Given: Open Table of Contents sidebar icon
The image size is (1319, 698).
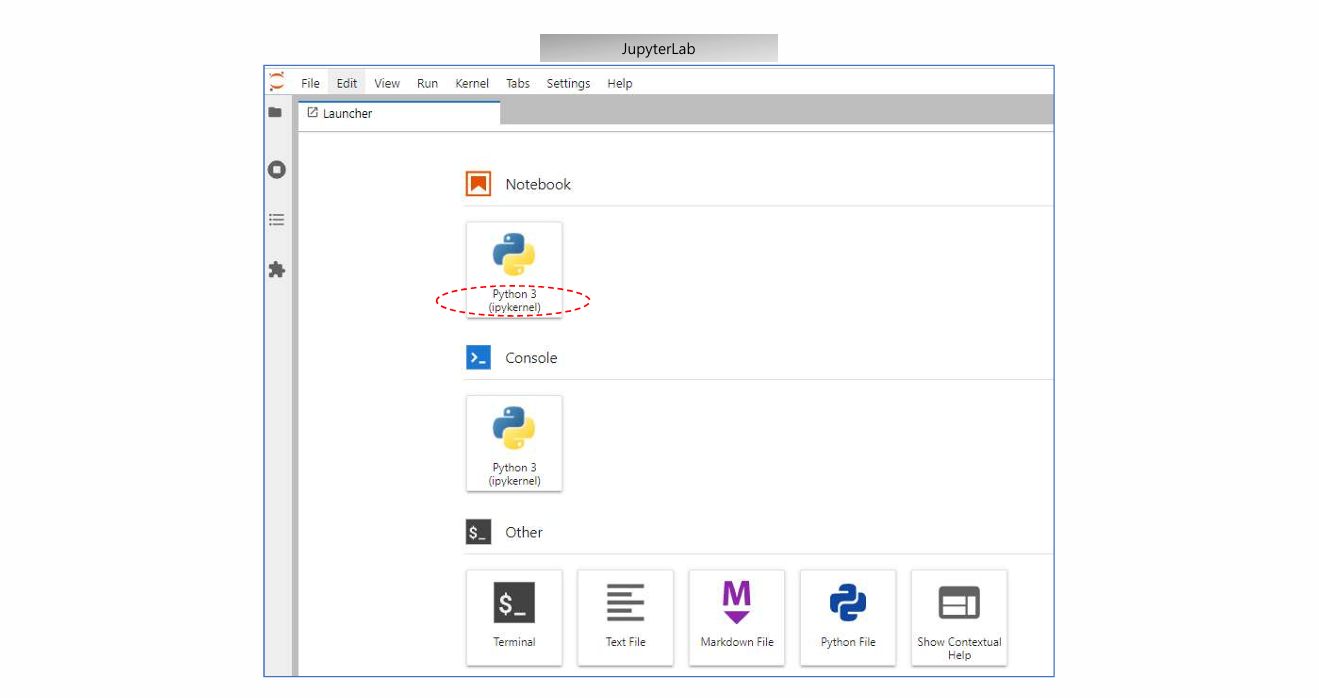Looking at the screenshot, I should [277, 219].
